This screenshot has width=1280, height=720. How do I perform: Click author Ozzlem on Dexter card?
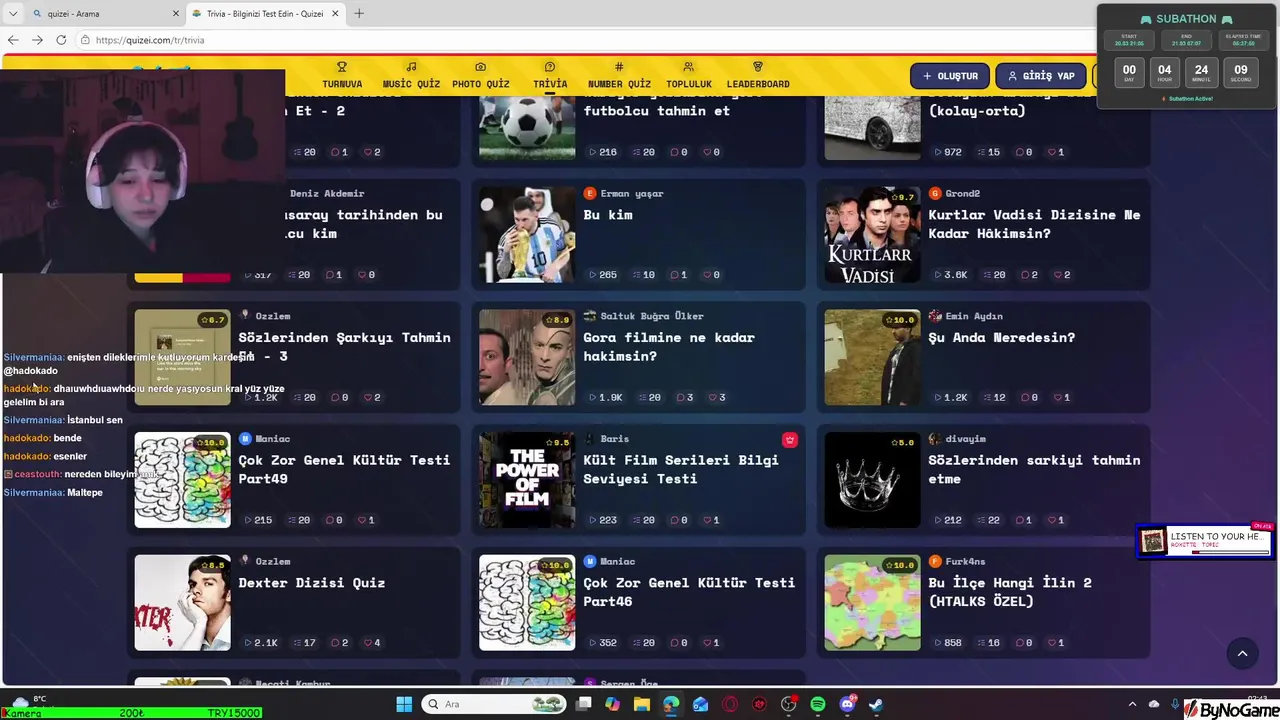click(x=273, y=561)
